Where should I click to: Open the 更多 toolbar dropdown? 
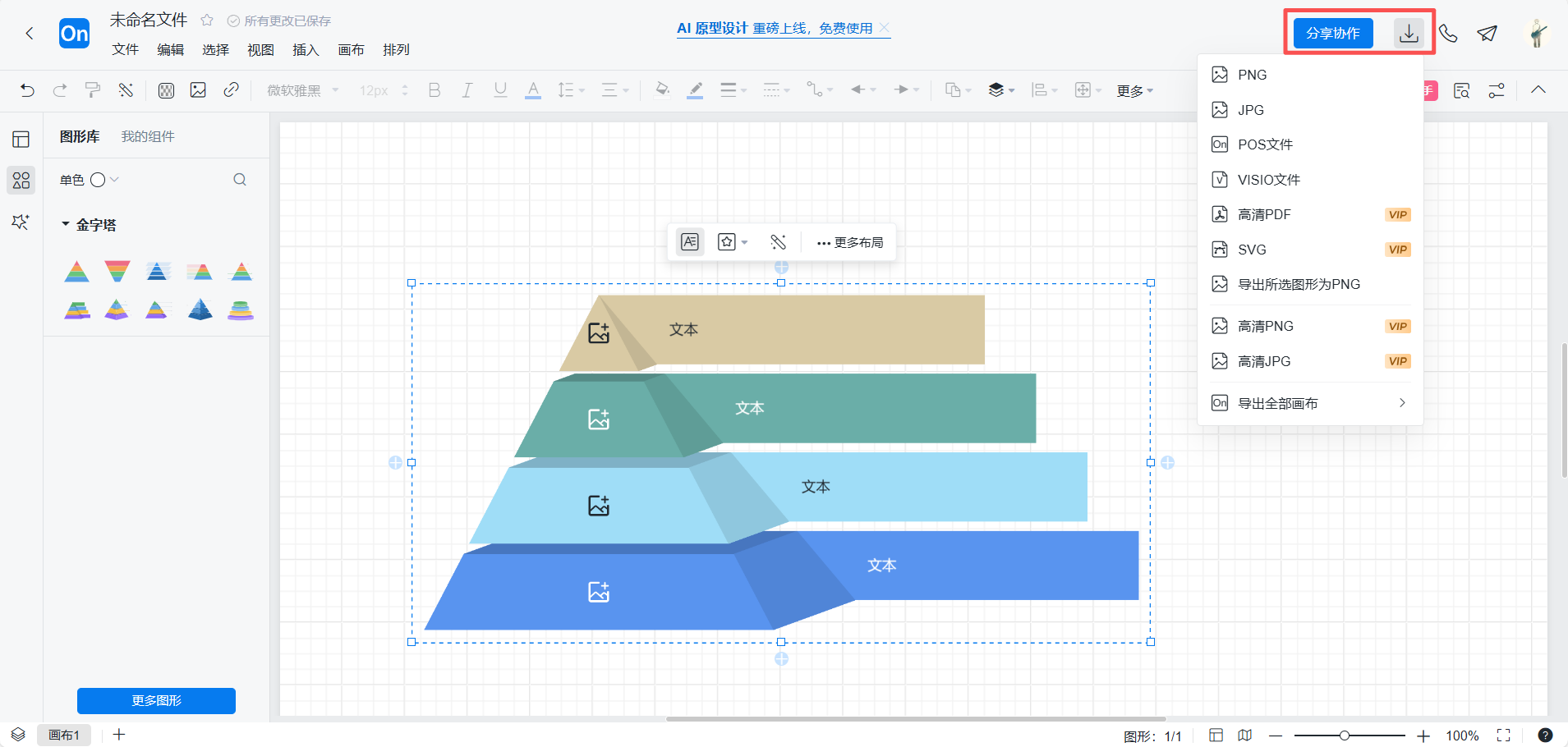[1134, 90]
